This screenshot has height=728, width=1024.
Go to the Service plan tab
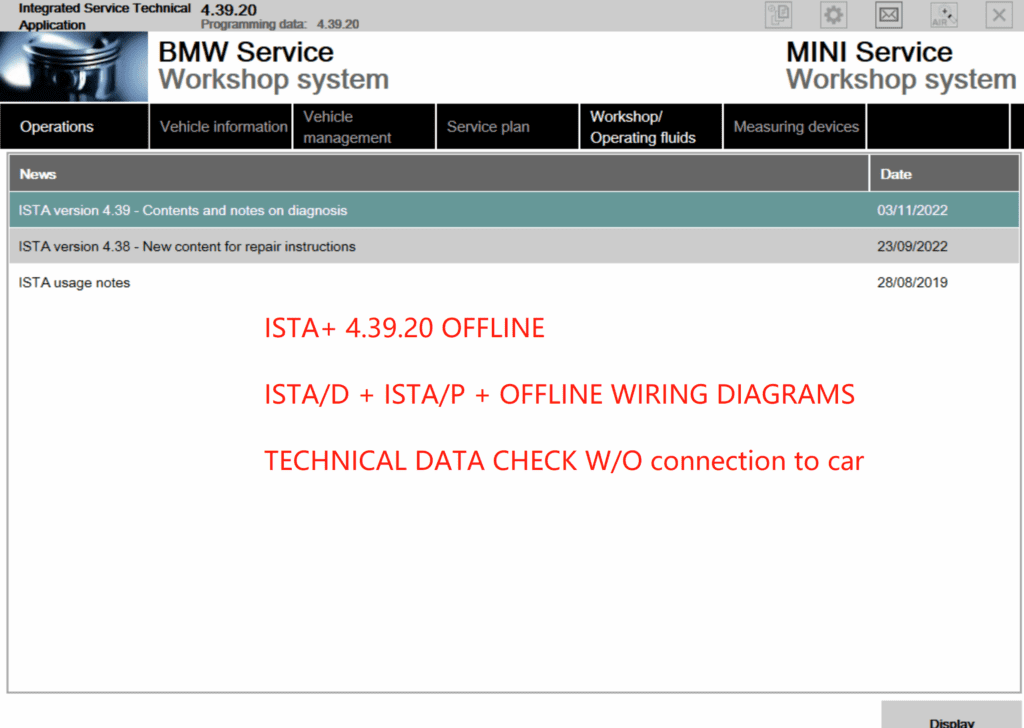(507, 127)
